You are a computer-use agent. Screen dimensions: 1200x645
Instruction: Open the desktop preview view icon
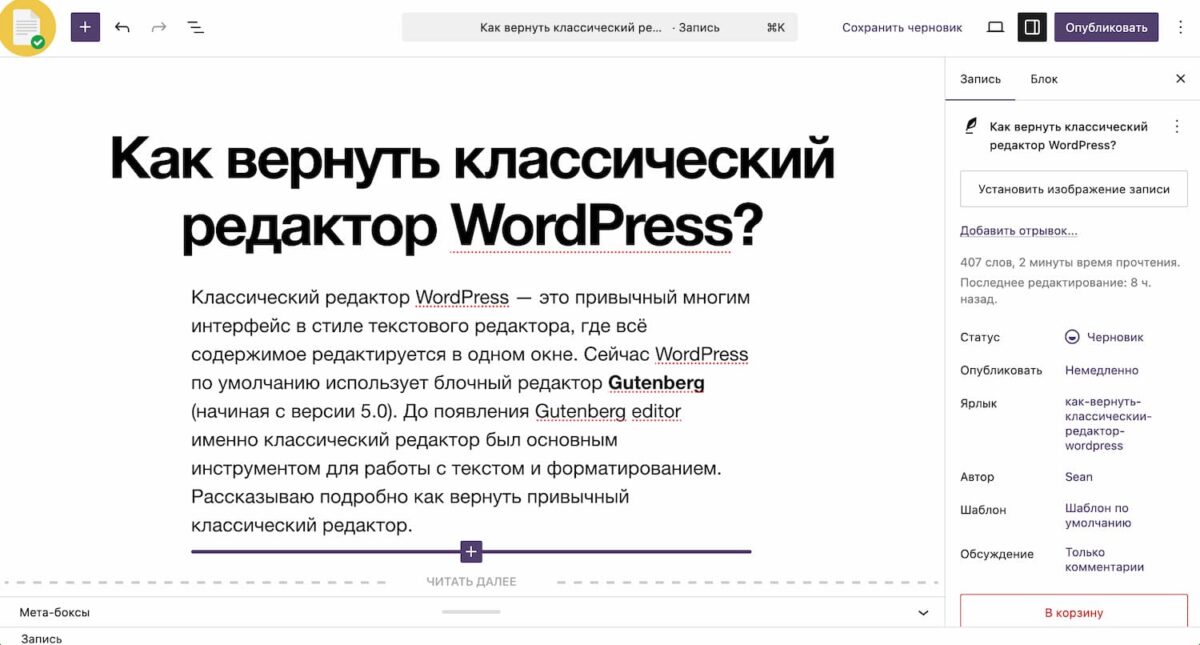coord(995,27)
